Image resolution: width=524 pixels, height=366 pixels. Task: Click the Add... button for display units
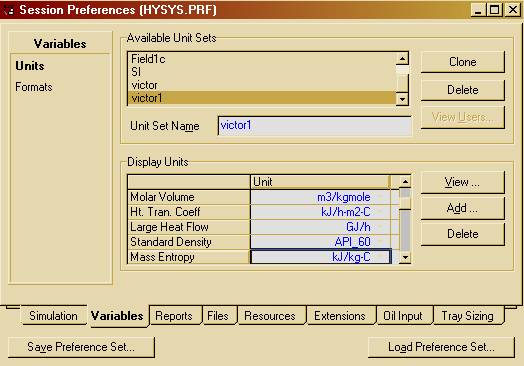[463, 208]
